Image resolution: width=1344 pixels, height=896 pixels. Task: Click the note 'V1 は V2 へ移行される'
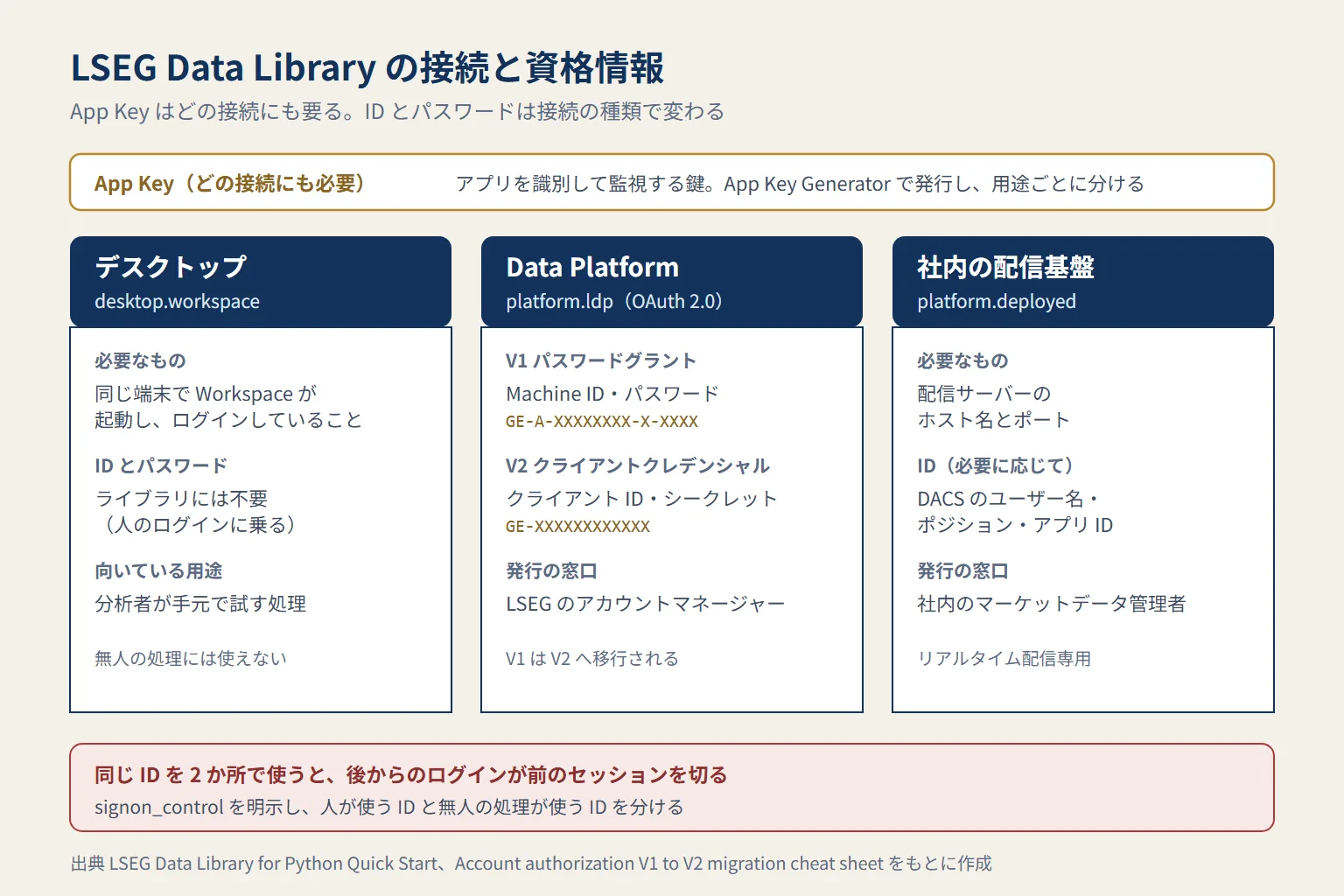coord(592,658)
